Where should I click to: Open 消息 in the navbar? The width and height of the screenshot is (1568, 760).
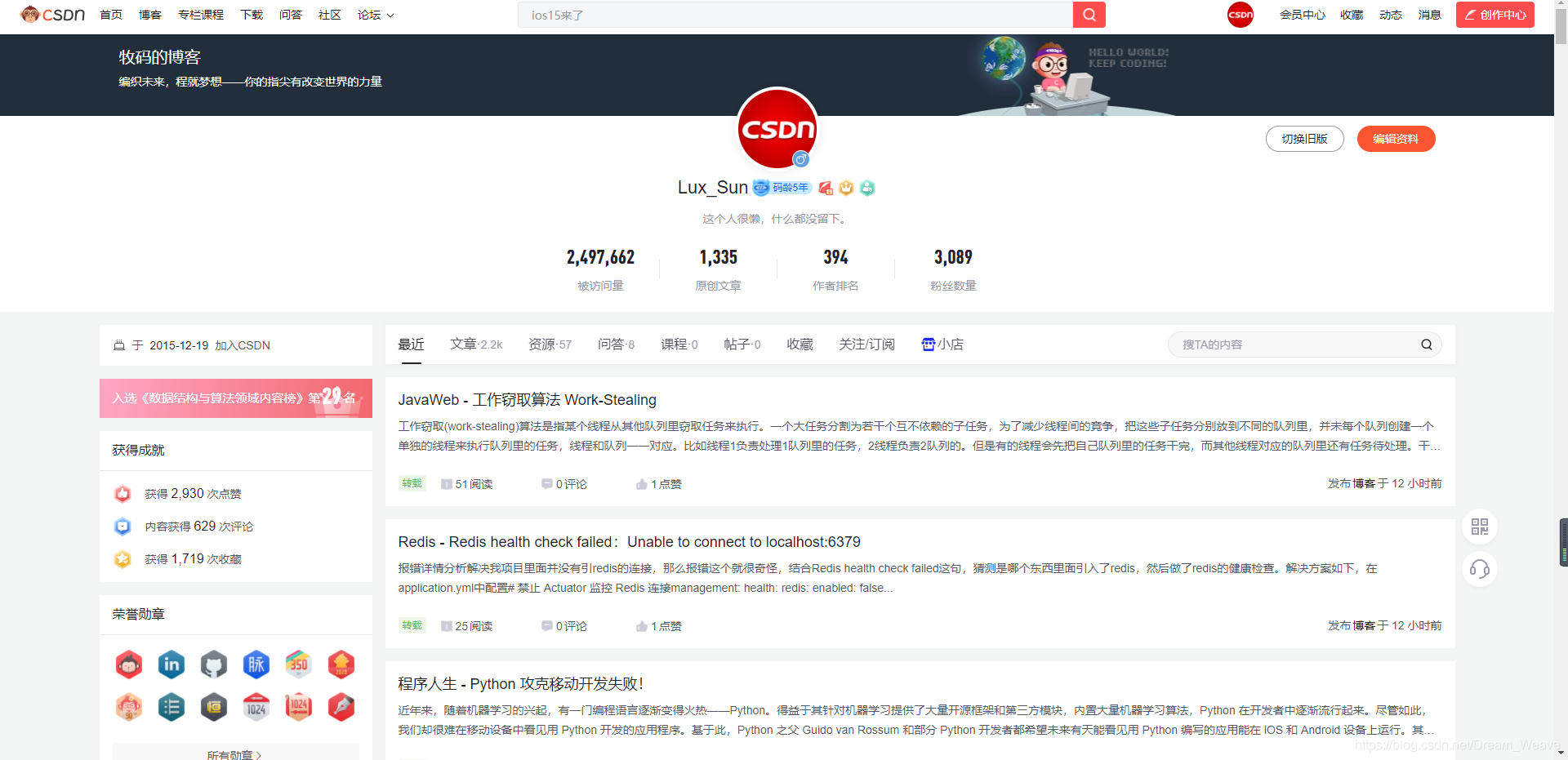click(1430, 15)
